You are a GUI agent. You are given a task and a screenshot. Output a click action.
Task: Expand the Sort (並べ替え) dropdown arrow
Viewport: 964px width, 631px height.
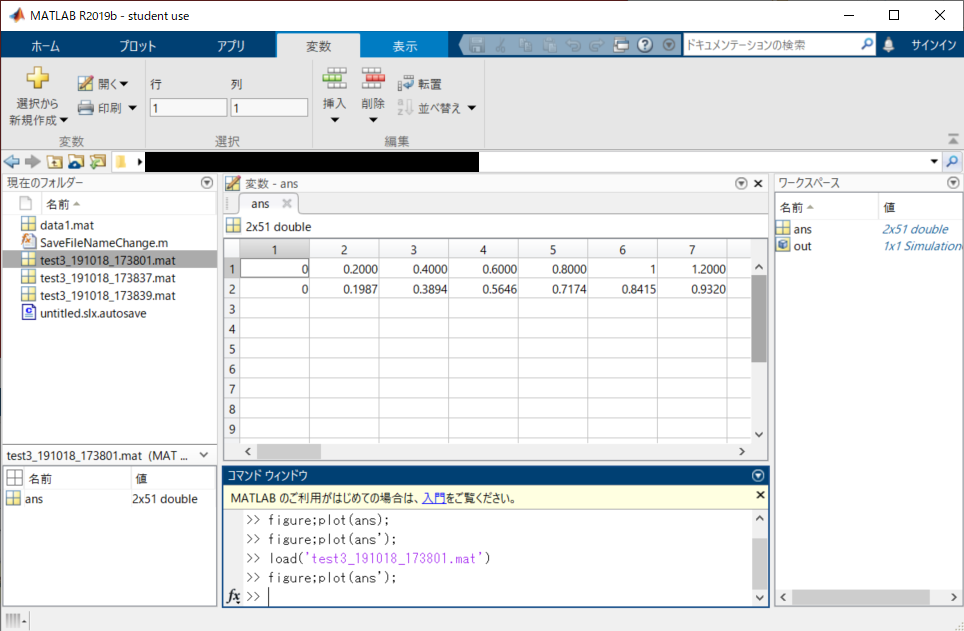[x=472, y=108]
